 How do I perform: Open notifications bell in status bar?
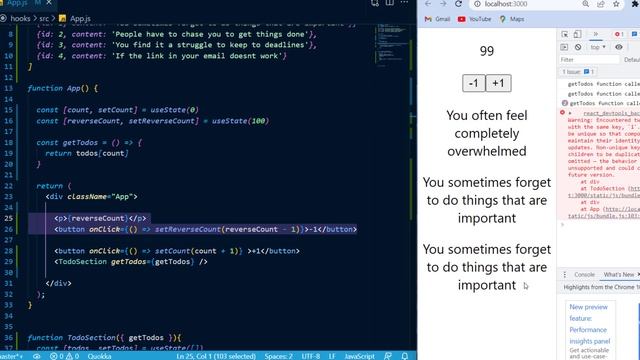coord(404,356)
